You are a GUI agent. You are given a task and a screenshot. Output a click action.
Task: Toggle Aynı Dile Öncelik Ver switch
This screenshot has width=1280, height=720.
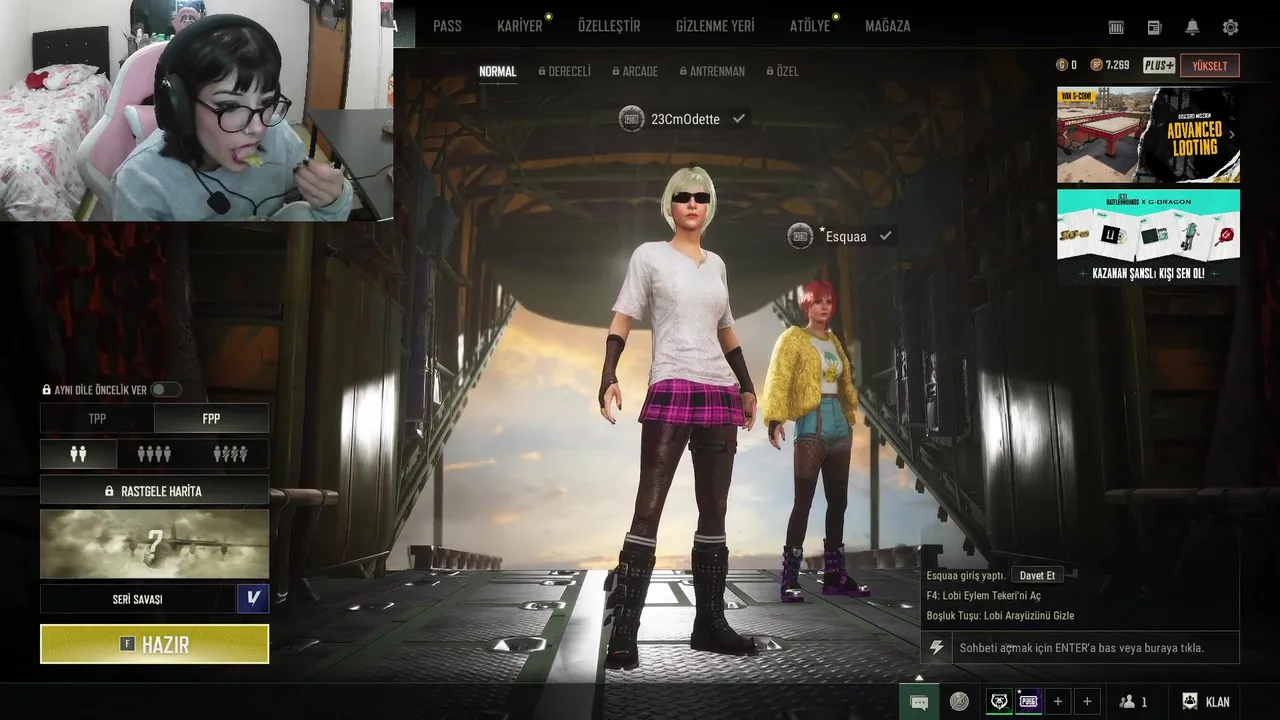point(165,390)
